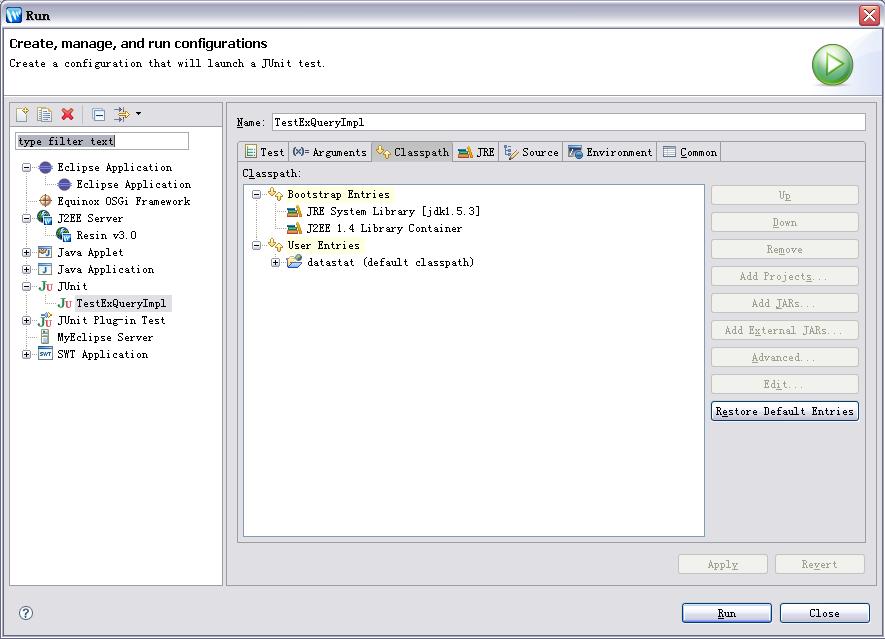Click the Bootstrap Entries icon
The width and height of the screenshot is (885, 639).
tap(275, 194)
